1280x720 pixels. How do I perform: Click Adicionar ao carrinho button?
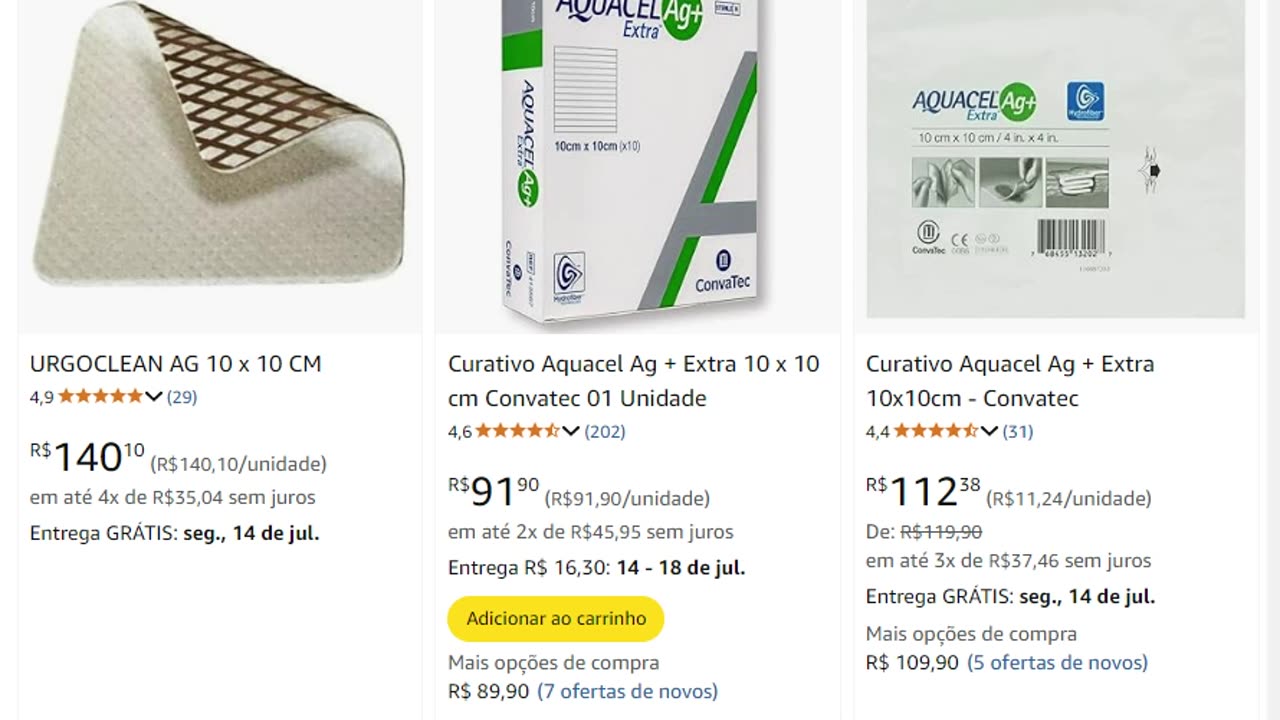(556, 618)
